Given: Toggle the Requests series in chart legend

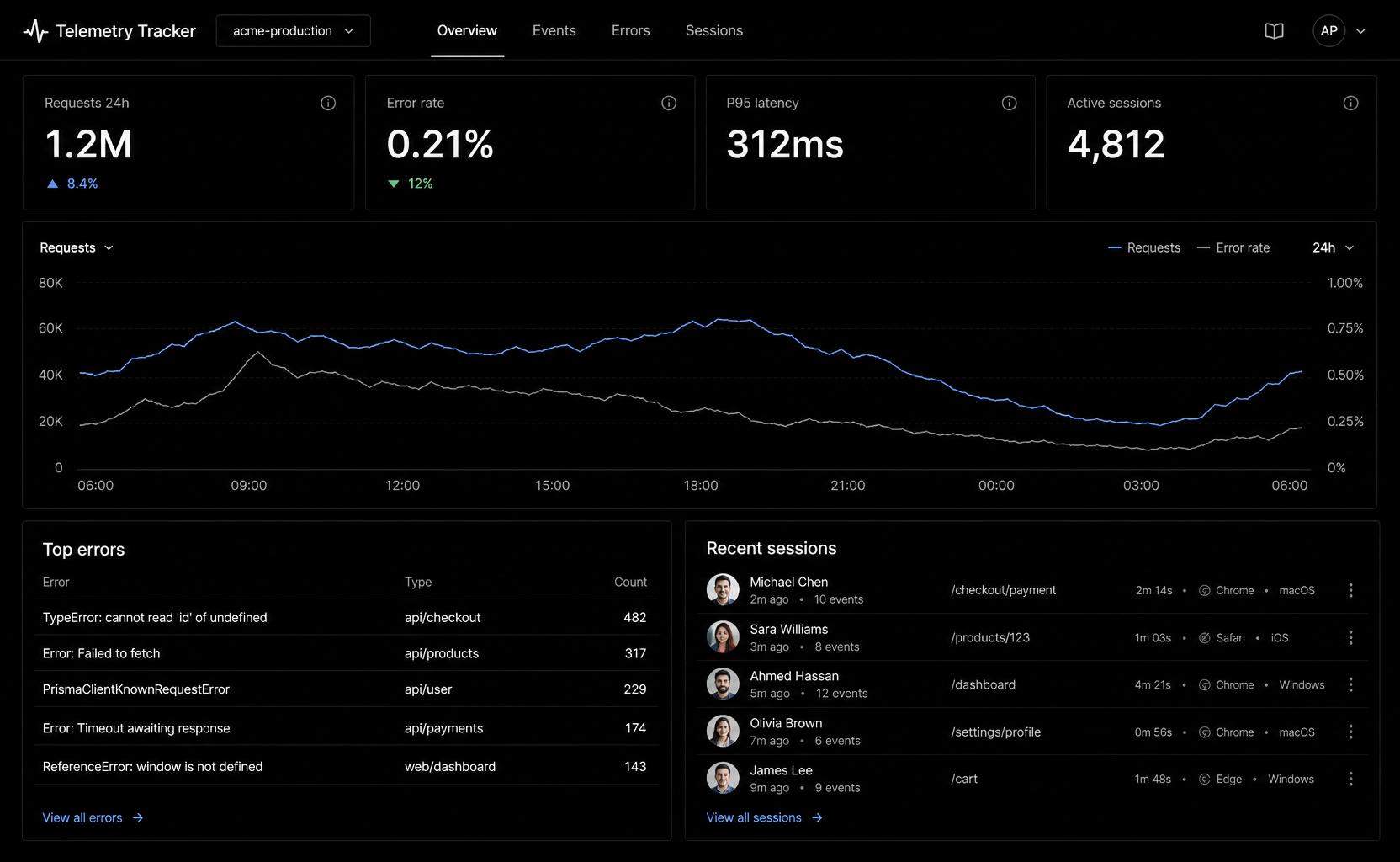Looking at the screenshot, I should pyautogui.click(x=1144, y=247).
